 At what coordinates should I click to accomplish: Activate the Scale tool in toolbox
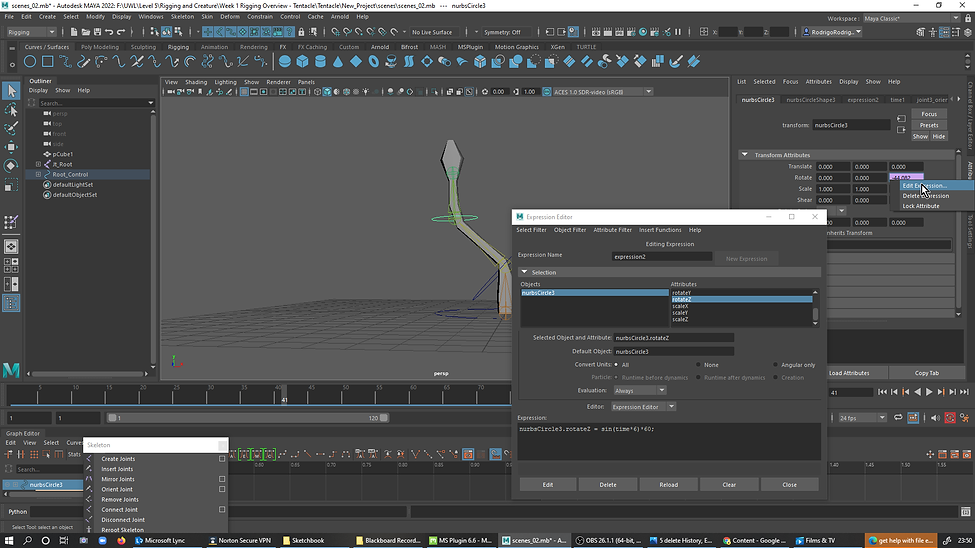11,185
